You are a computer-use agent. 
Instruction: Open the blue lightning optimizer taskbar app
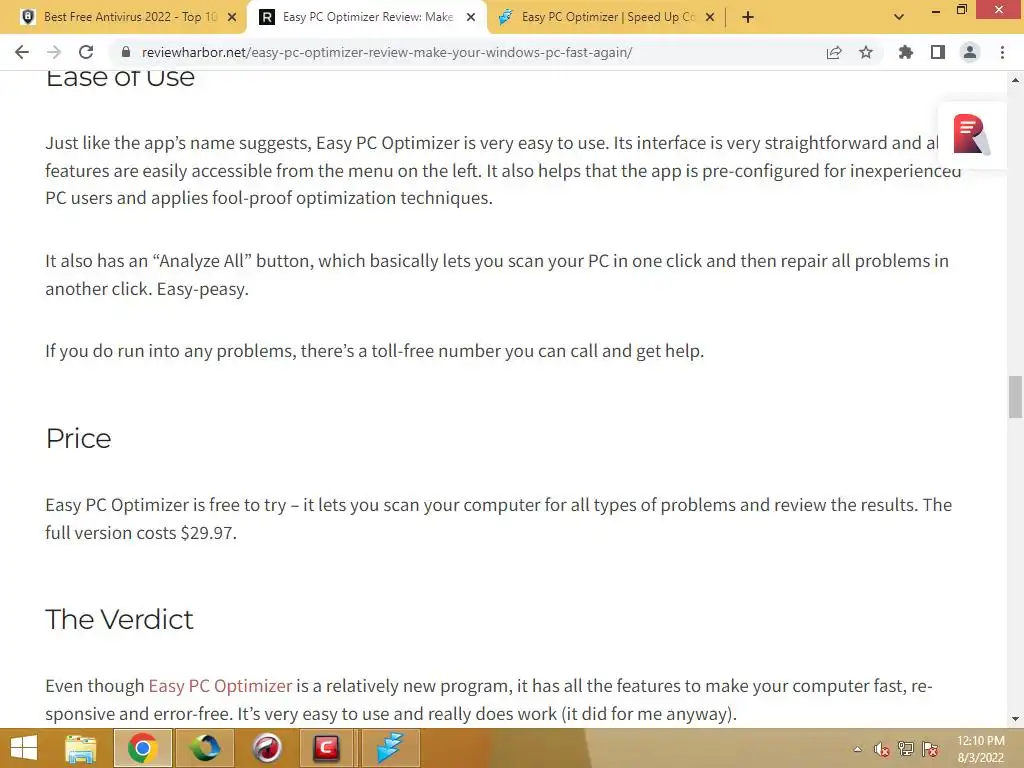click(x=390, y=748)
